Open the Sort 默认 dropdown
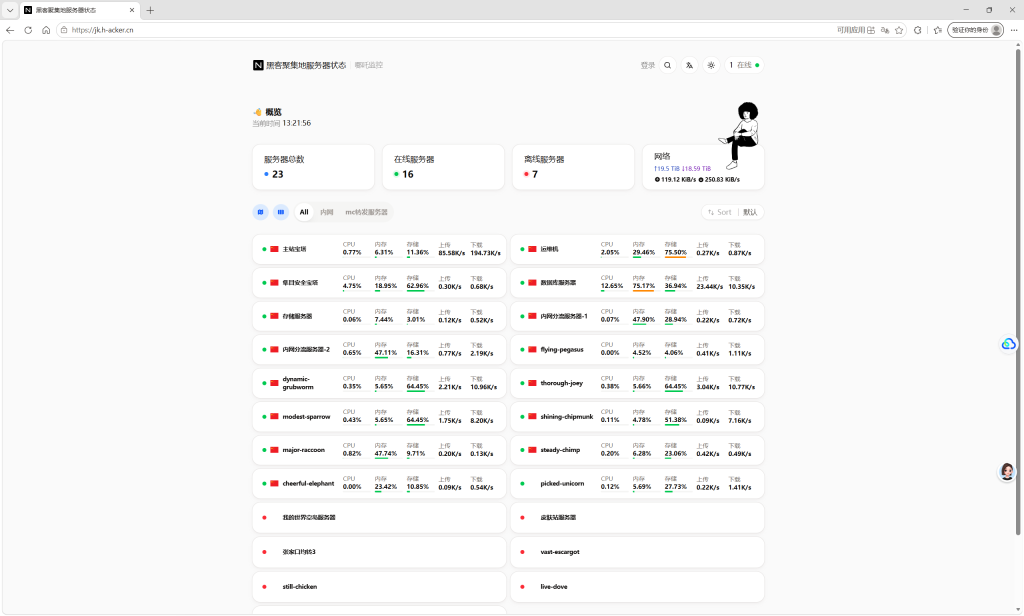The height and width of the screenshot is (616, 1024). coord(733,212)
